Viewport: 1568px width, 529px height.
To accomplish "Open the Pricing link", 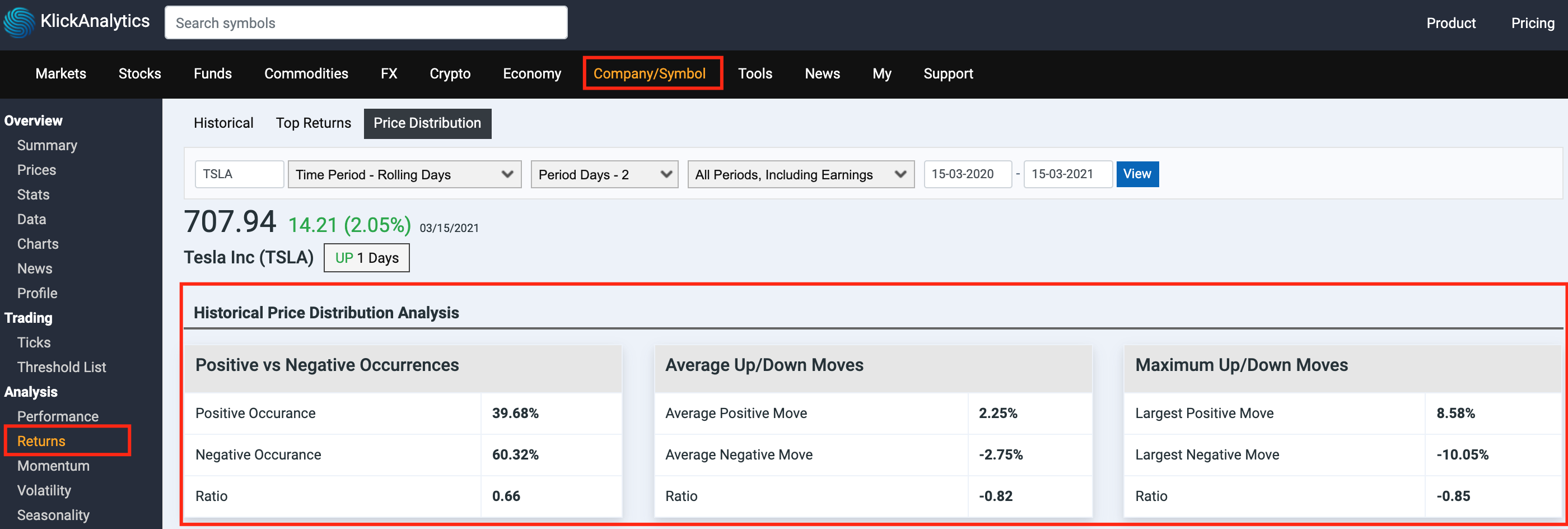I will click(x=1532, y=23).
